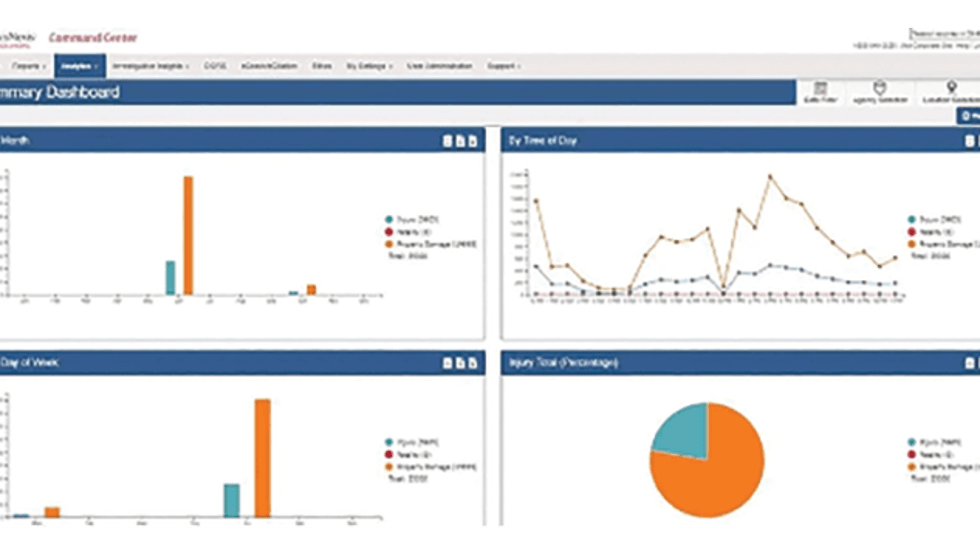Click orange Property Damage swatch in pie legend
Viewport: 980px width, 552px height.
(912, 466)
